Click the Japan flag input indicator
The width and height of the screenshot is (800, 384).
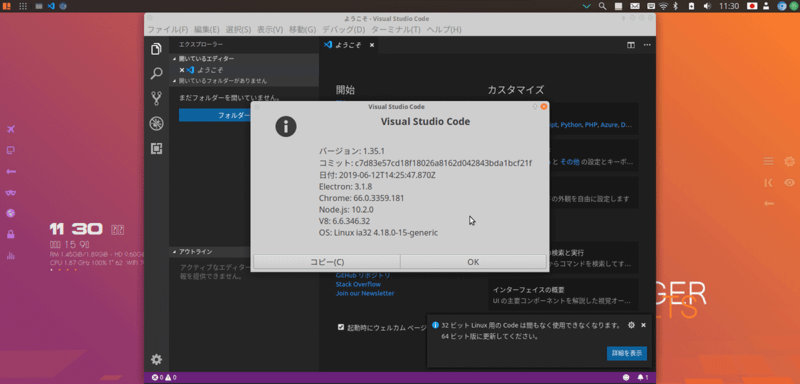752,6
